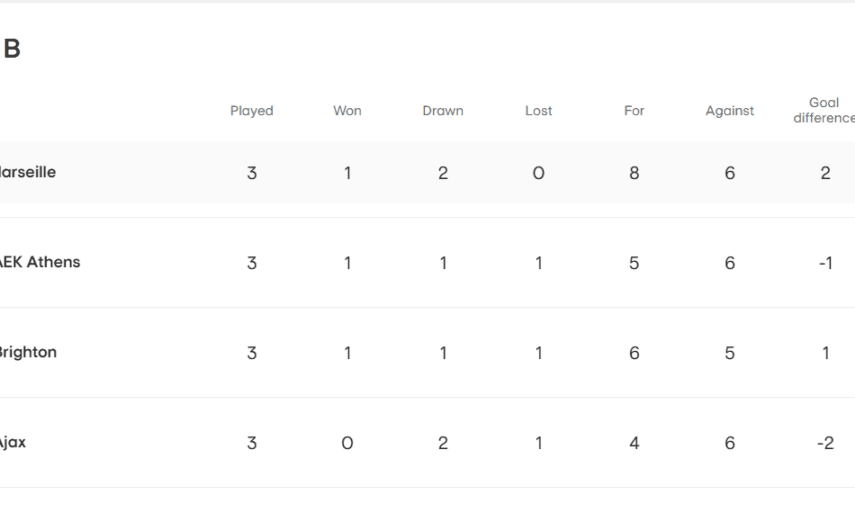Select the Drawn column header
Image resolution: width=855 pixels, height=513 pixels.
tap(442, 111)
